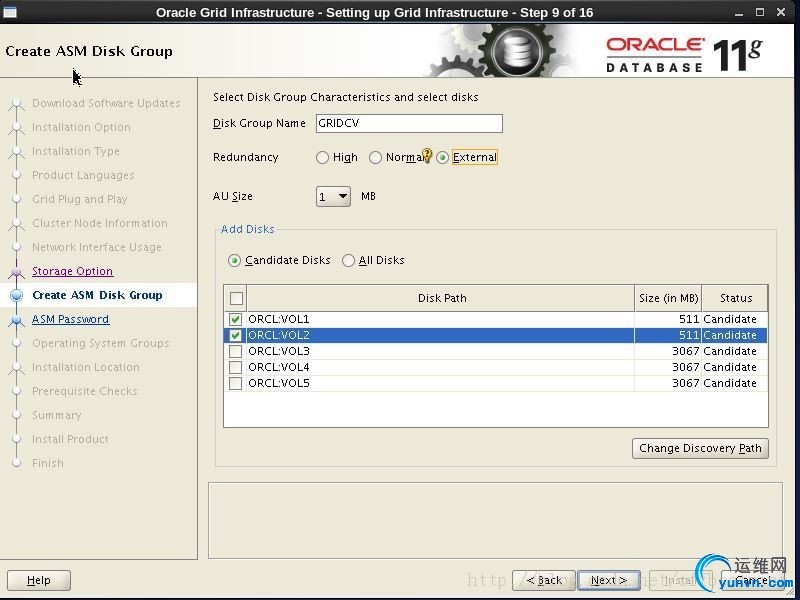Select the Candidate Disks radio button

coord(234,261)
